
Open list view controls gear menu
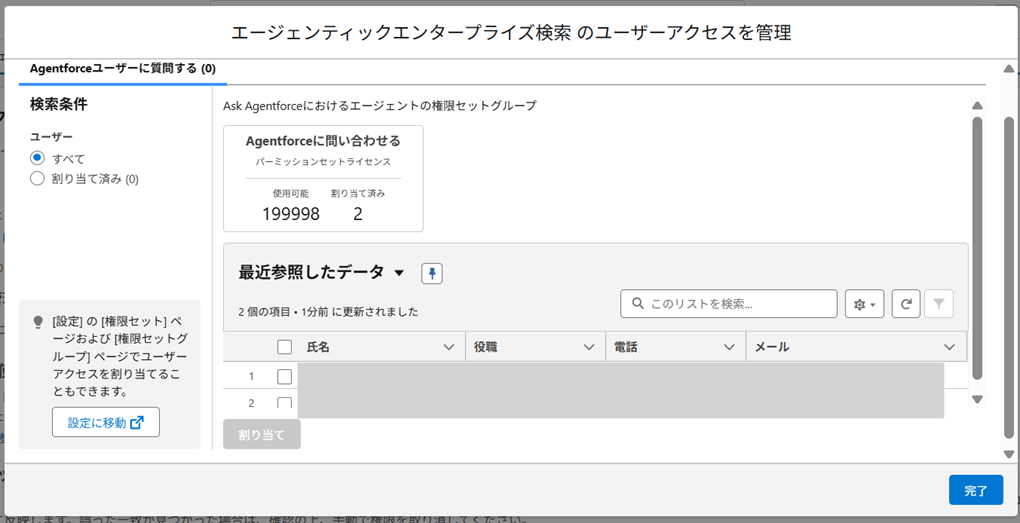[864, 304]
